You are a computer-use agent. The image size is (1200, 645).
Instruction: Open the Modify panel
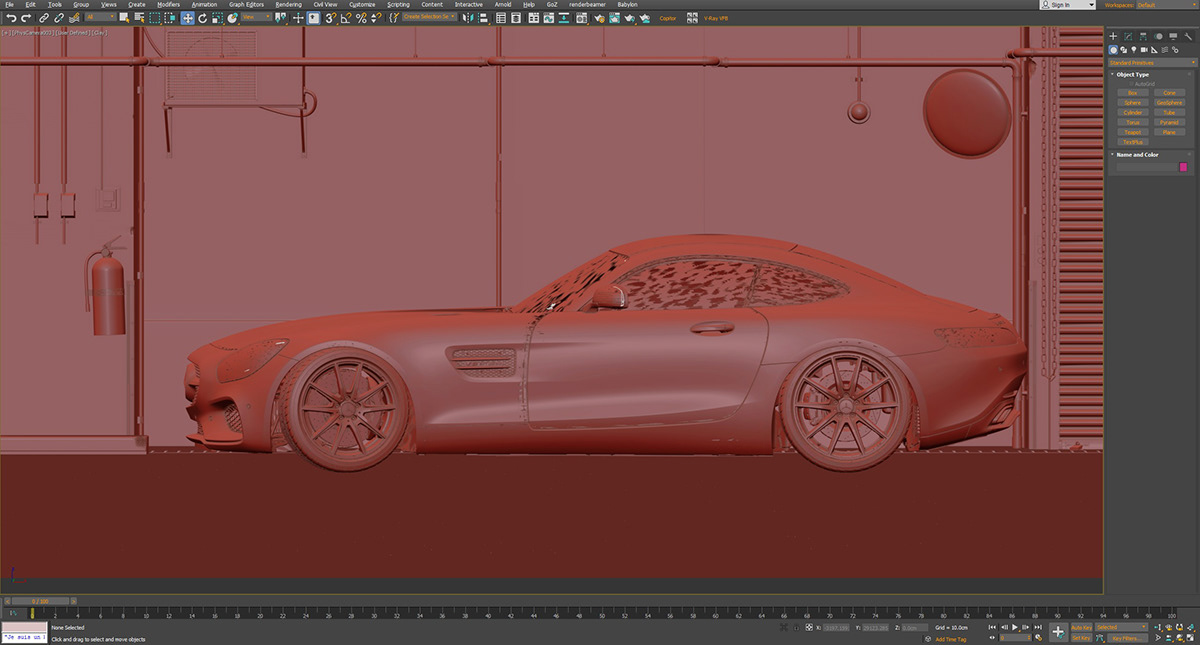pos(1128,36)
